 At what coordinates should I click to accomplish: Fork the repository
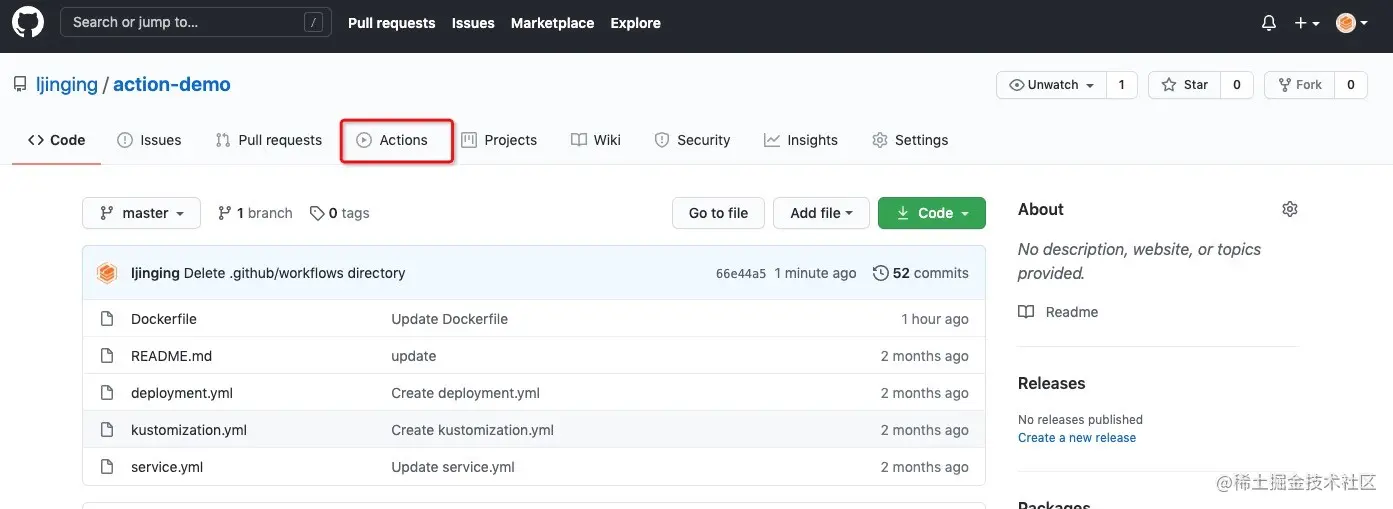pos(1299,85)
